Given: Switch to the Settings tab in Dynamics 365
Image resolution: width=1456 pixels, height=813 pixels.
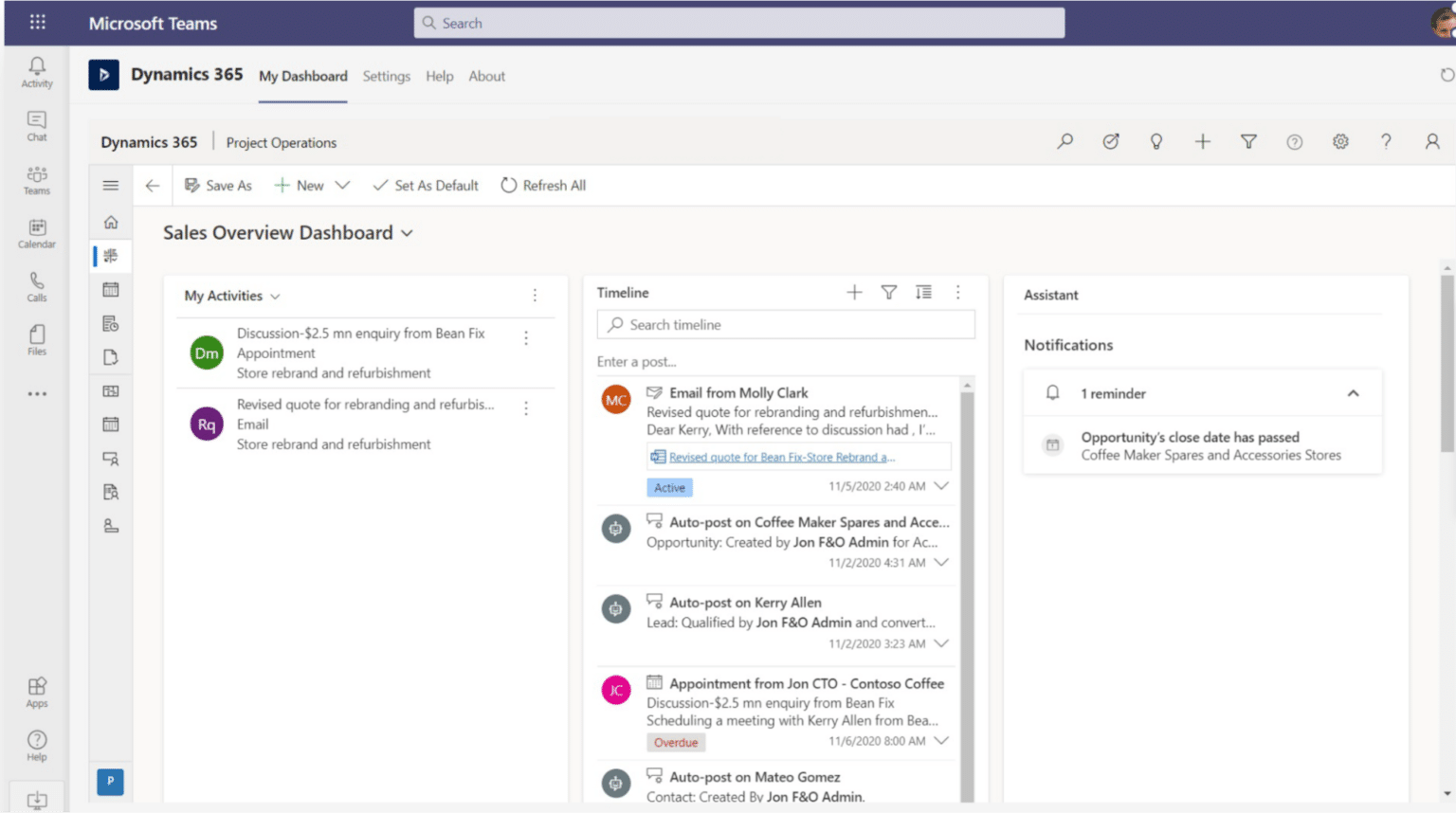Looking at the screenshot, I should [x=386, y=76].
